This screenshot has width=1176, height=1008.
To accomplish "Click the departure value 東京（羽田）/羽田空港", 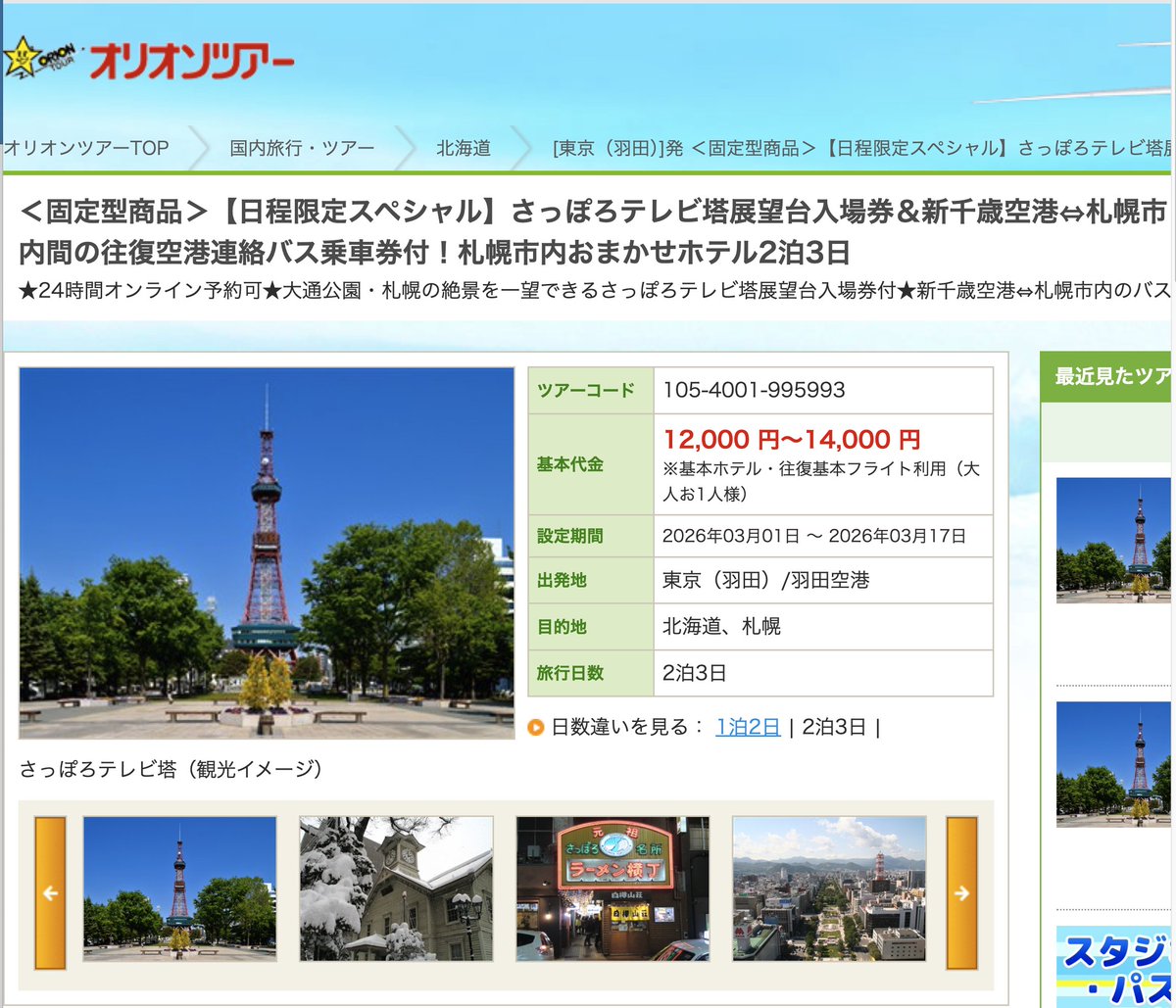I will [765, 580].
